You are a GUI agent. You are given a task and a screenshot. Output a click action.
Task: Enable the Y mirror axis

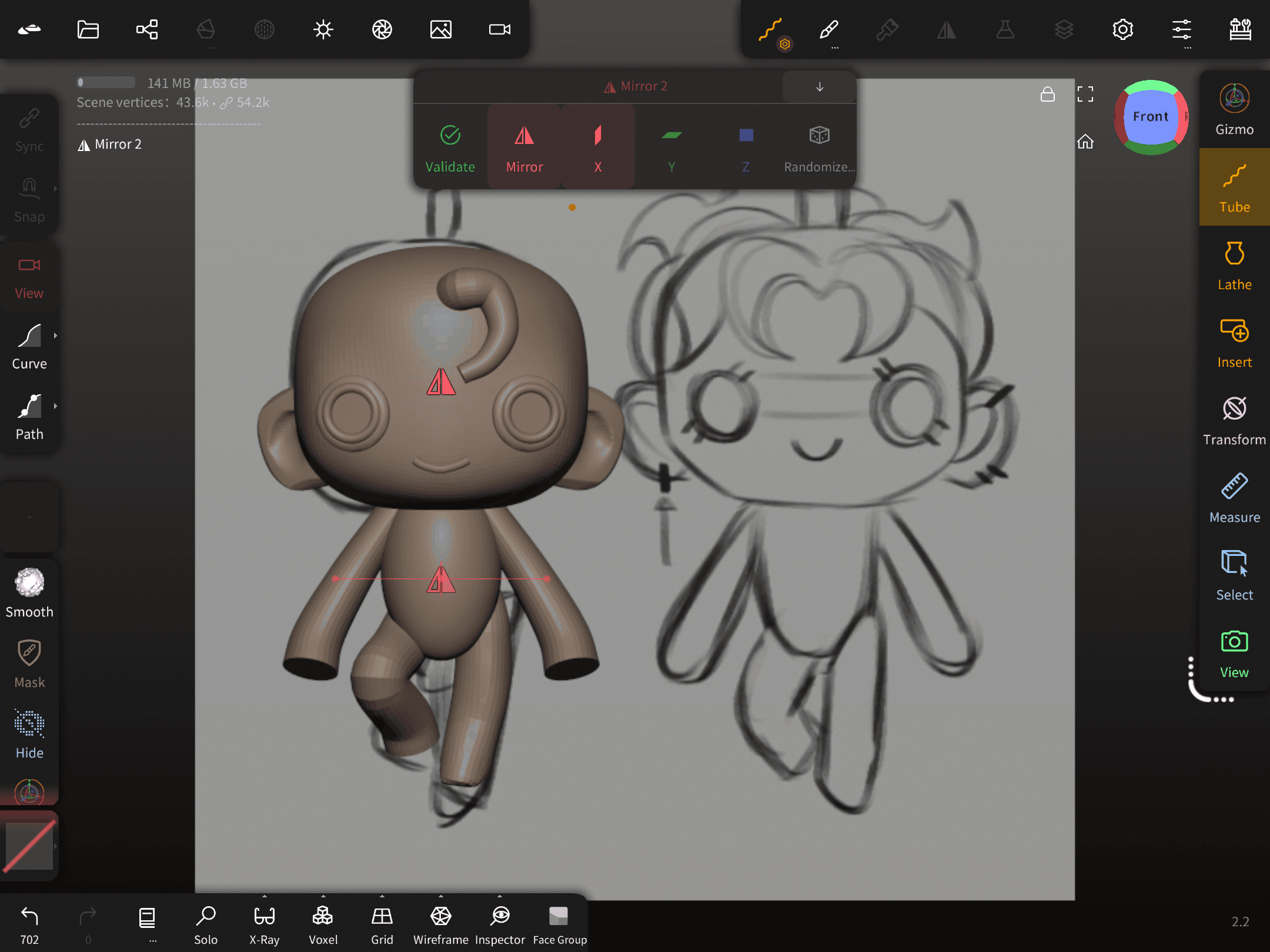671,147
